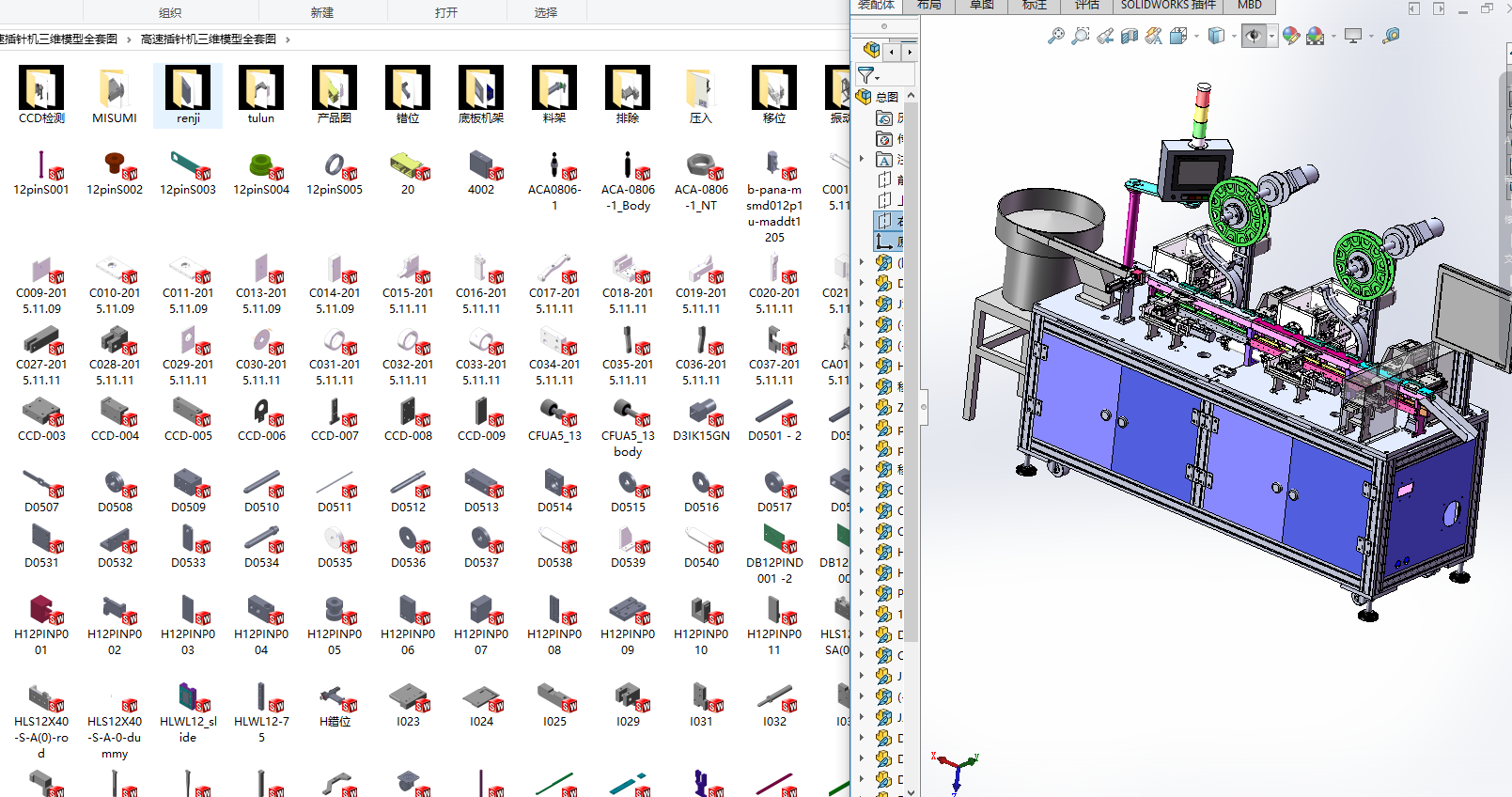Click the Zoom to Area icon

1081,36
